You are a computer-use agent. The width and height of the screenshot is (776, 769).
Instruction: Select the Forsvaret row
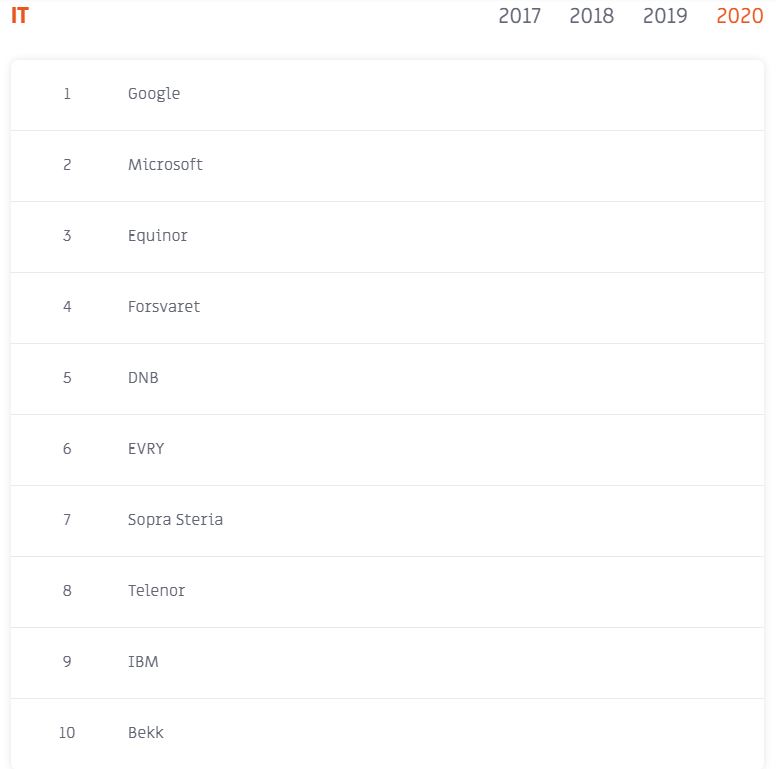[x=388, y=308]
